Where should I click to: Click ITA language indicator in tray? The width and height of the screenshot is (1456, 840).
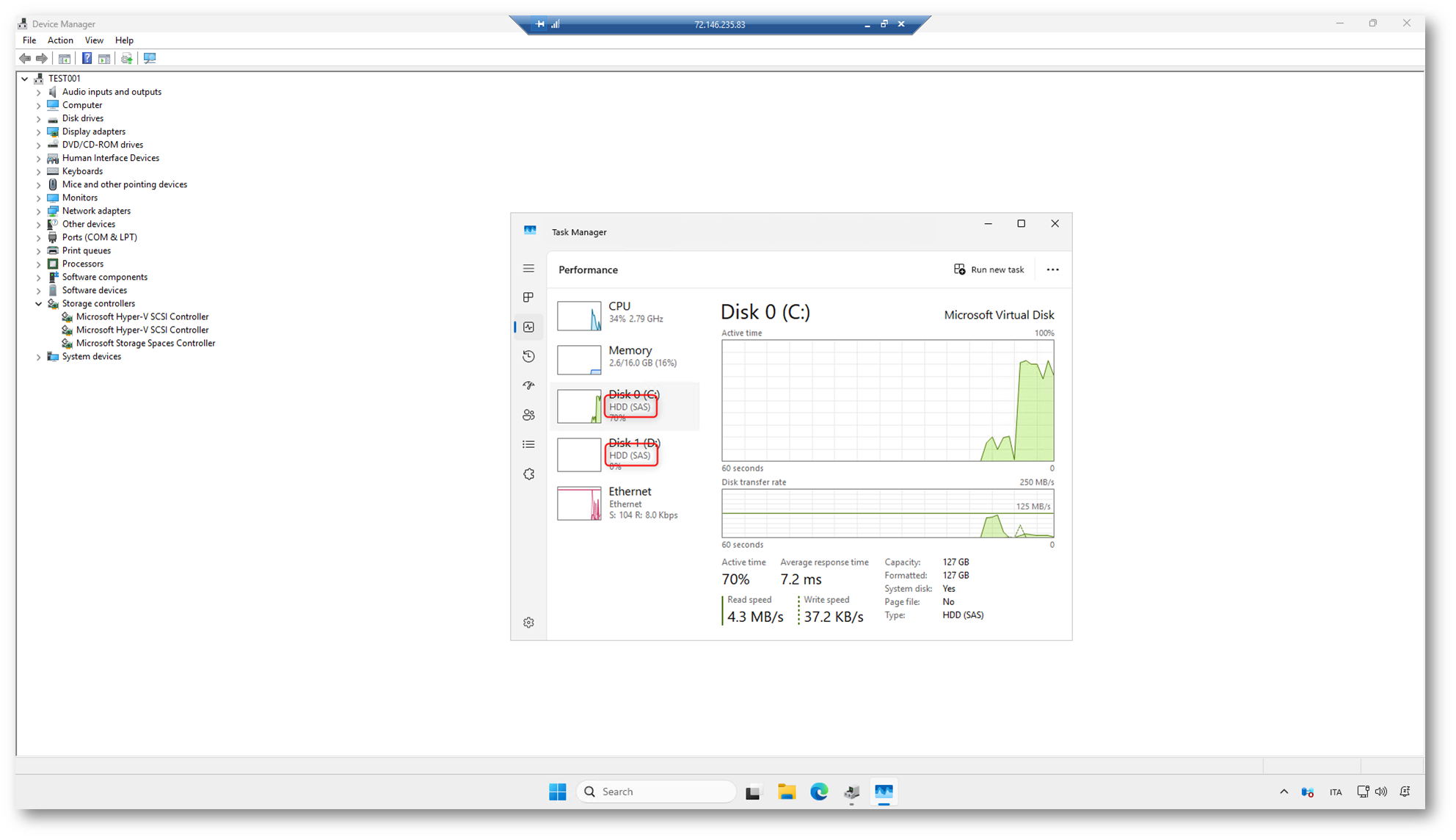1335,792
